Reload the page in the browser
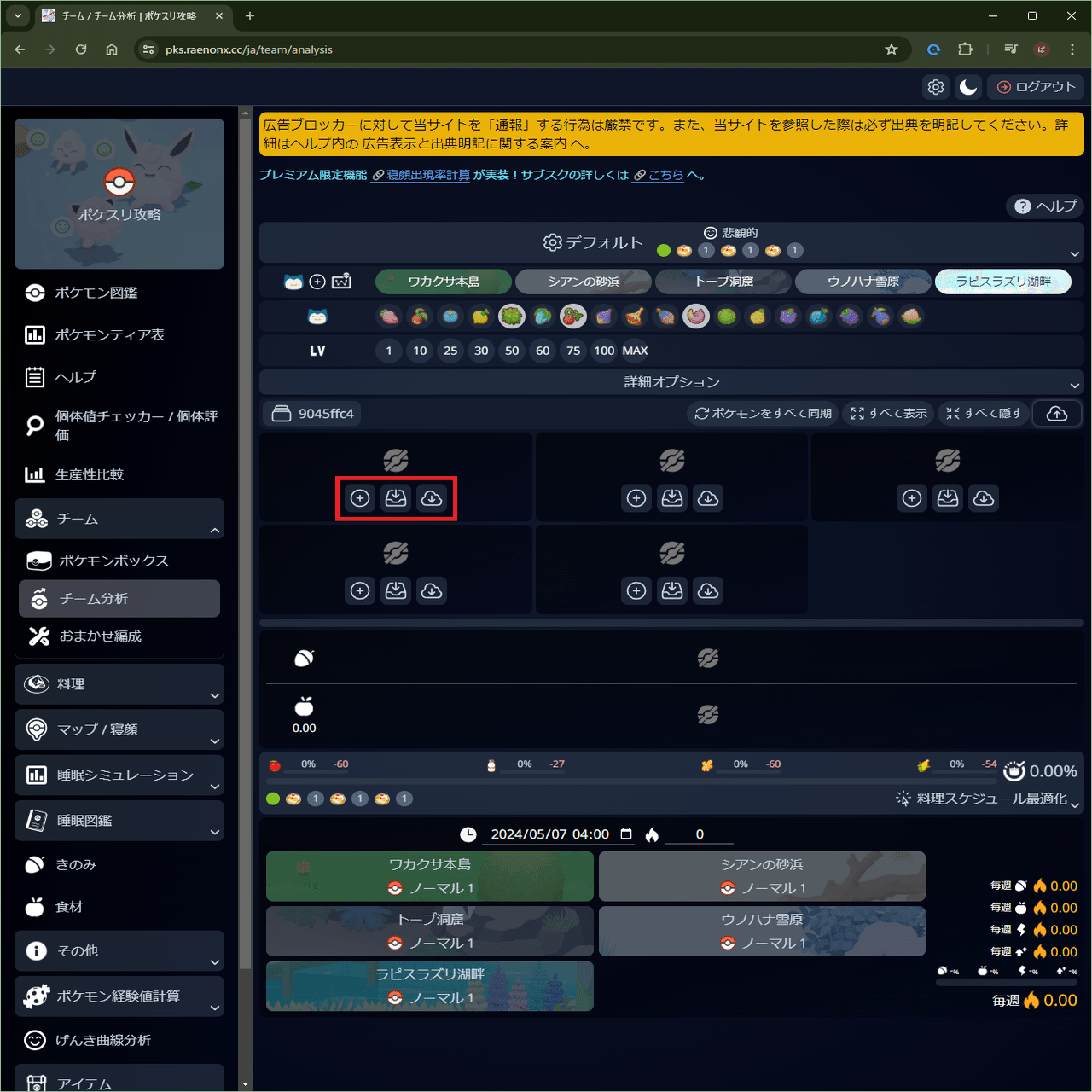Image resolution: width=1092 pixels, height=1092 pixels. tap(81, 49)
